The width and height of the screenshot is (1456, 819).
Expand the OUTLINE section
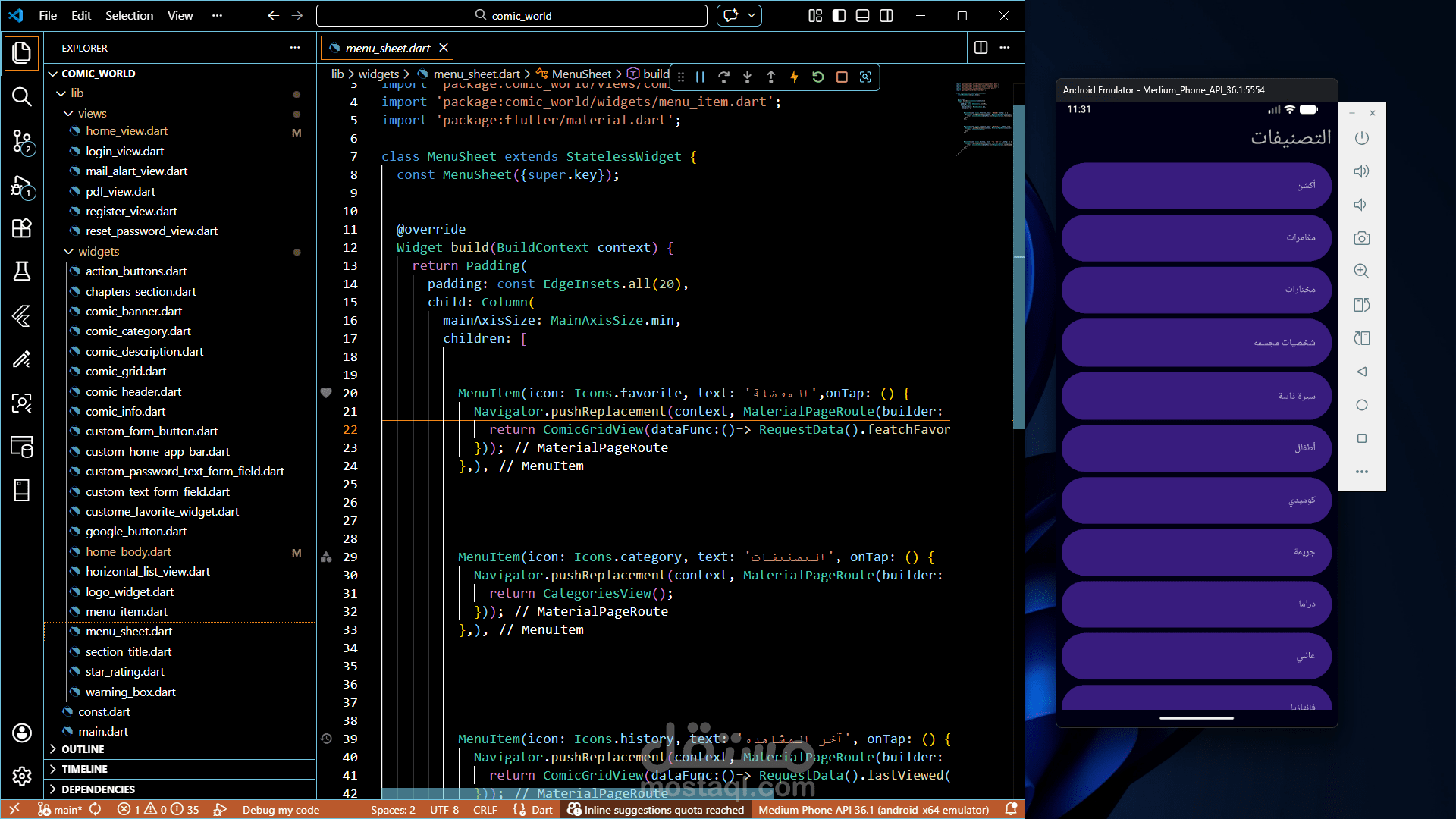pos(83,749)
